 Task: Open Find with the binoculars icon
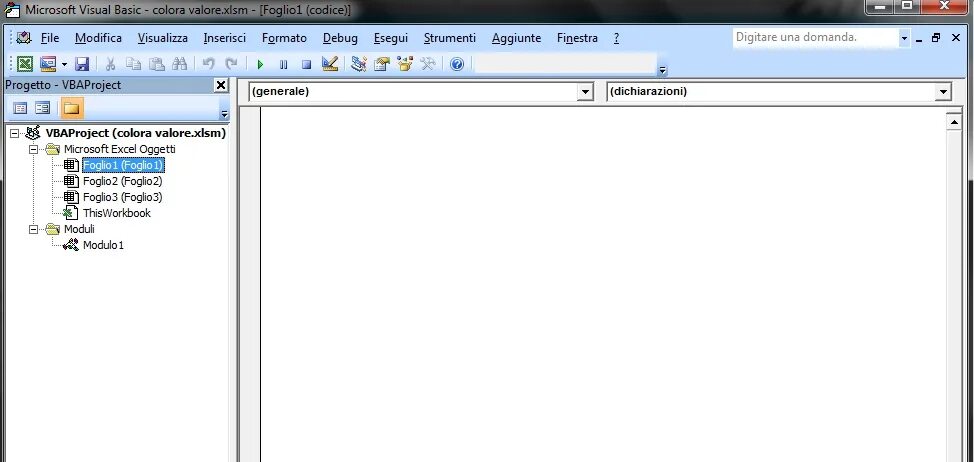[x=180, y=64]
